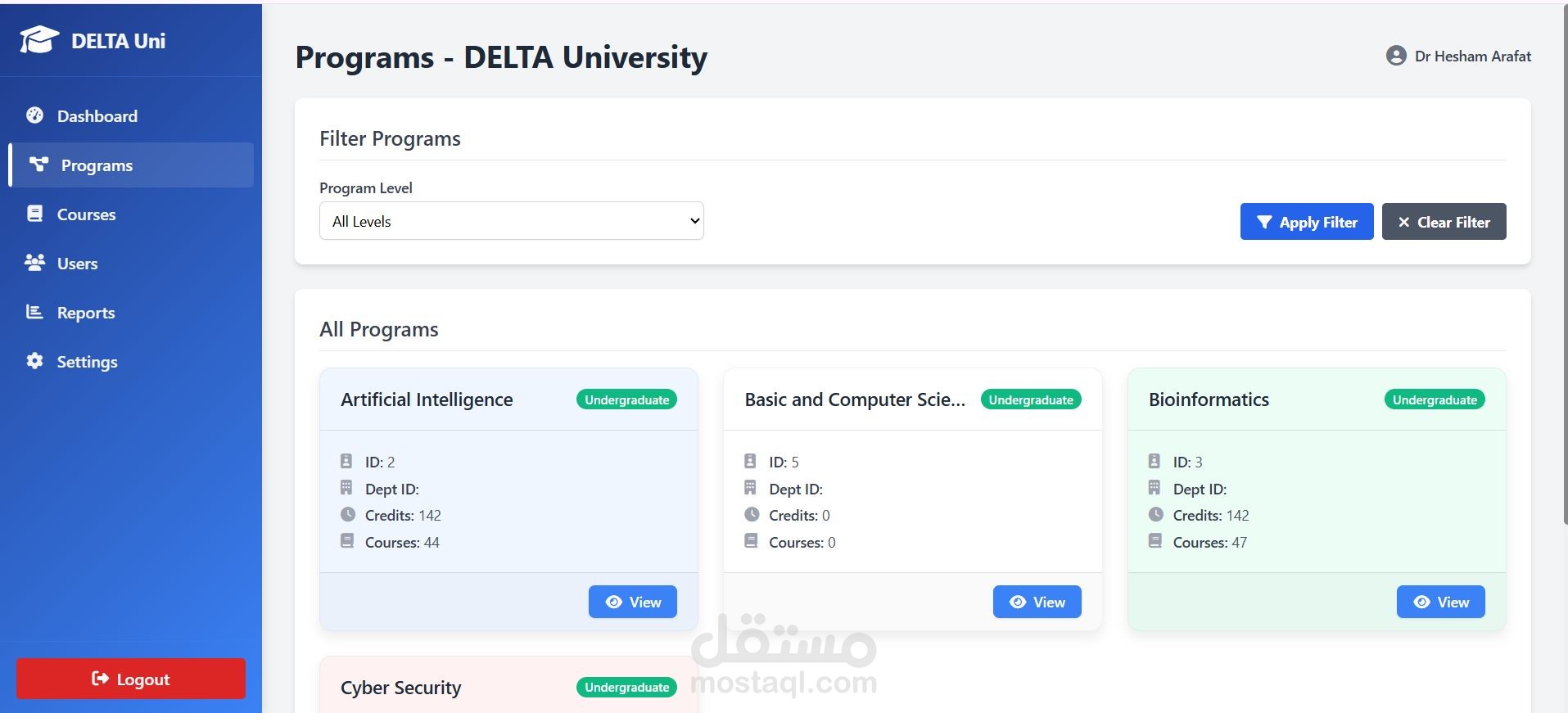The width and height of the screenshot is (1568, 713).
Task: Click the Settings gear icon
Action: [x=34, y=361]
